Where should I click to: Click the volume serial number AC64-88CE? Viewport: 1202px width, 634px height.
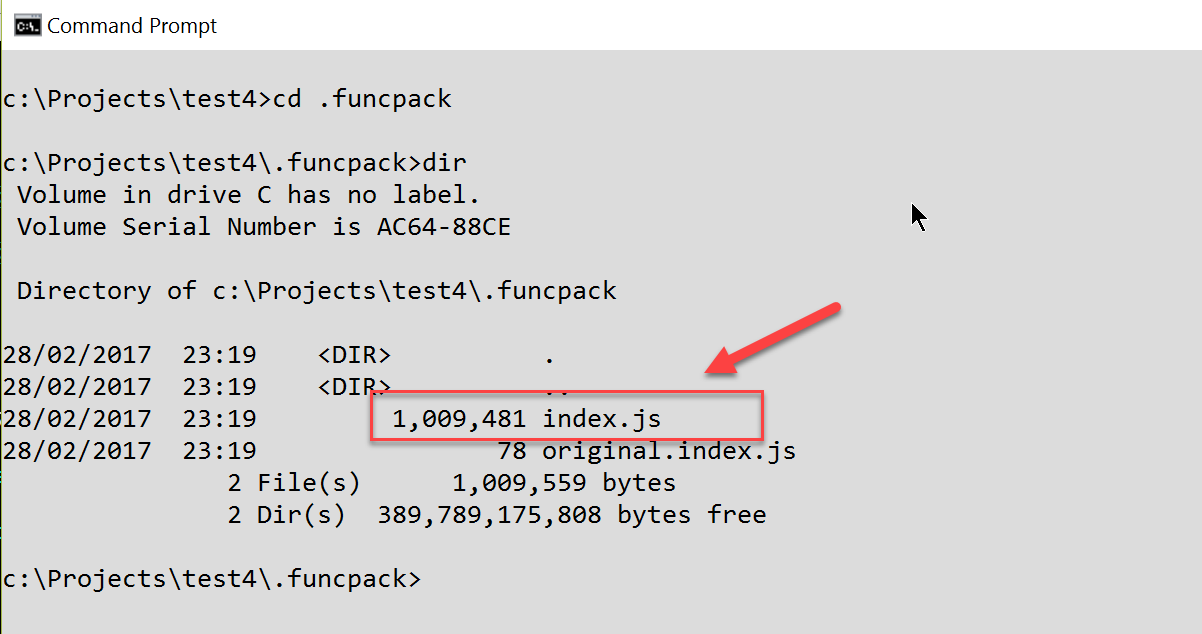pos(444,227)
